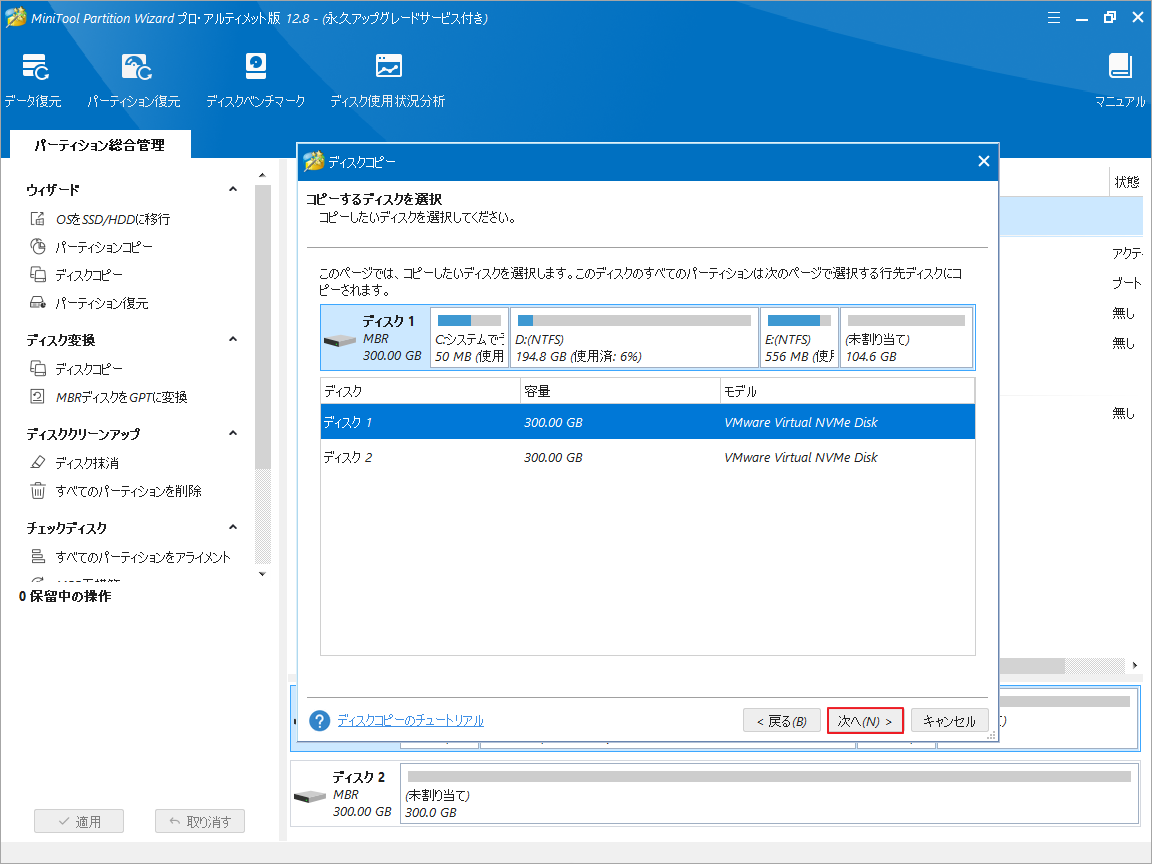
Task: Click パーティション復元 icon in sidebar
Action: (37, 302)
